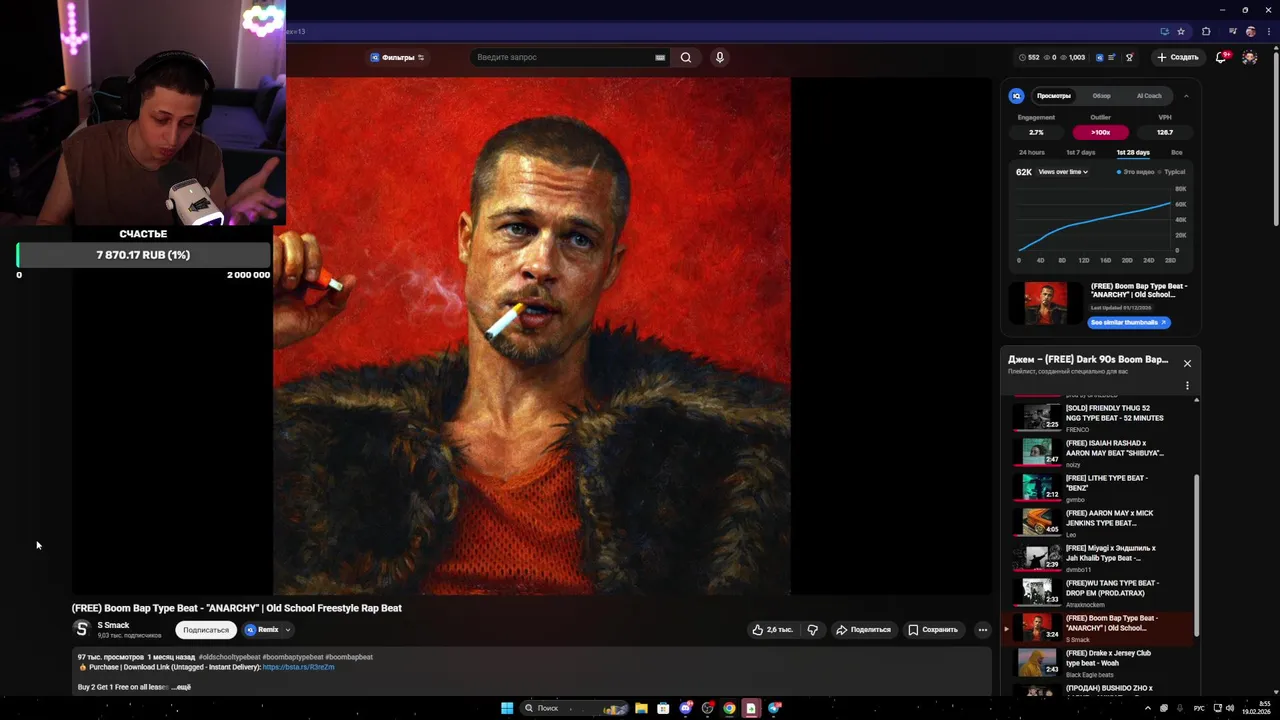
Task: Open Views over time dropdown
Action: (1063, 172)
